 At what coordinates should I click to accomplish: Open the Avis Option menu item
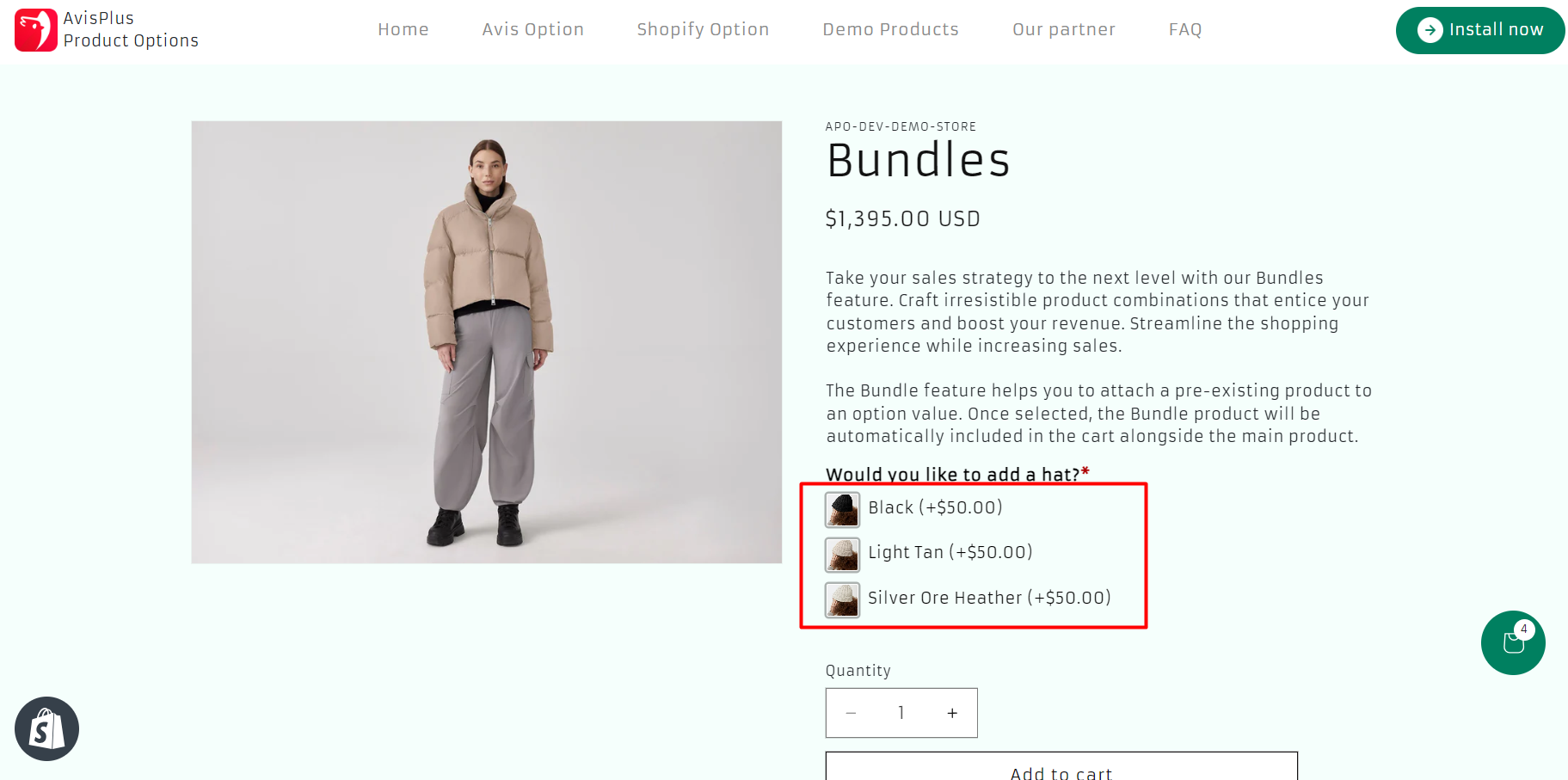pyautogui.click(x=532, y=29)
